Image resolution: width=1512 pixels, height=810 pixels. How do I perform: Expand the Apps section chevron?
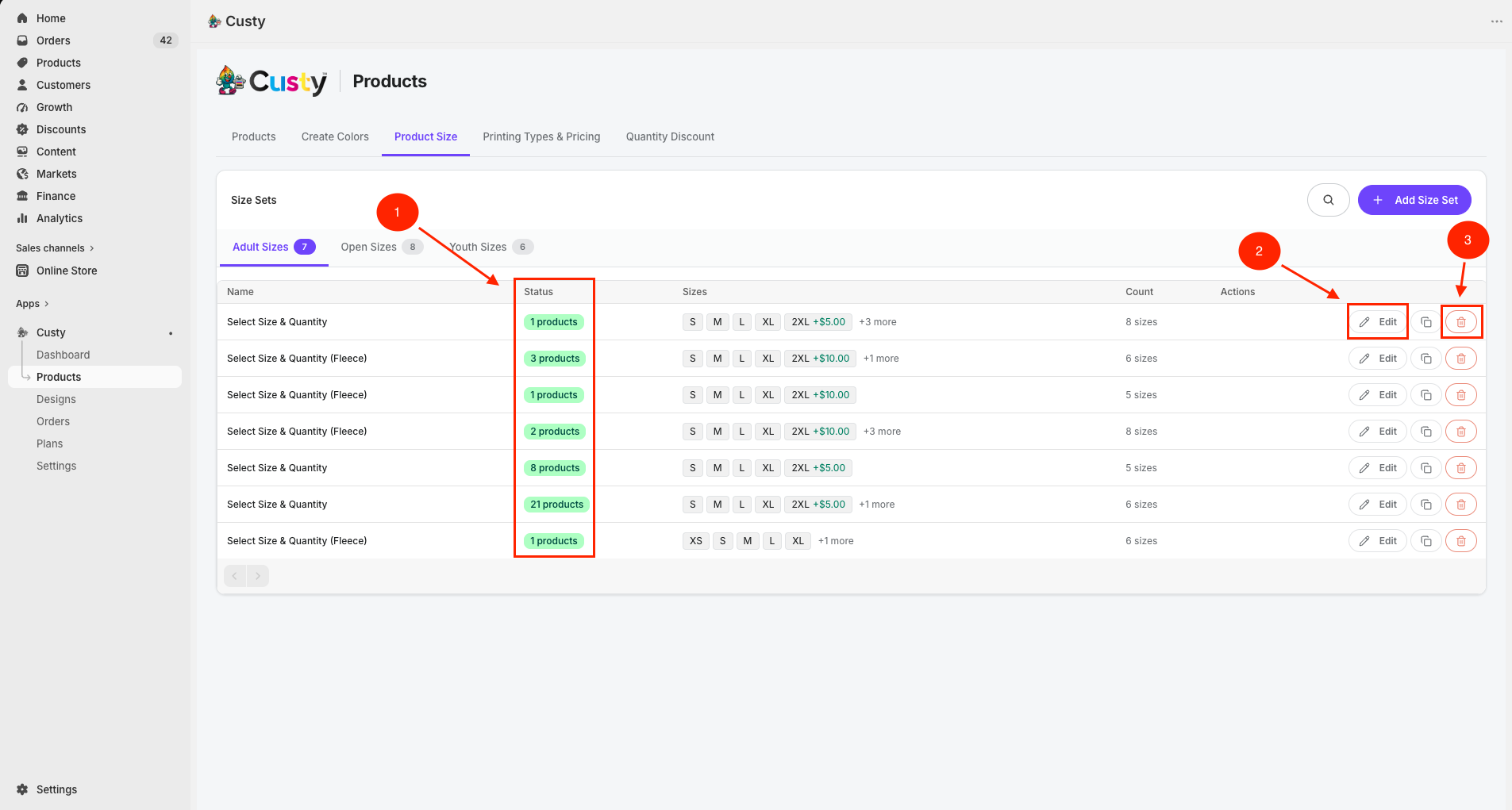pos(46,304)
